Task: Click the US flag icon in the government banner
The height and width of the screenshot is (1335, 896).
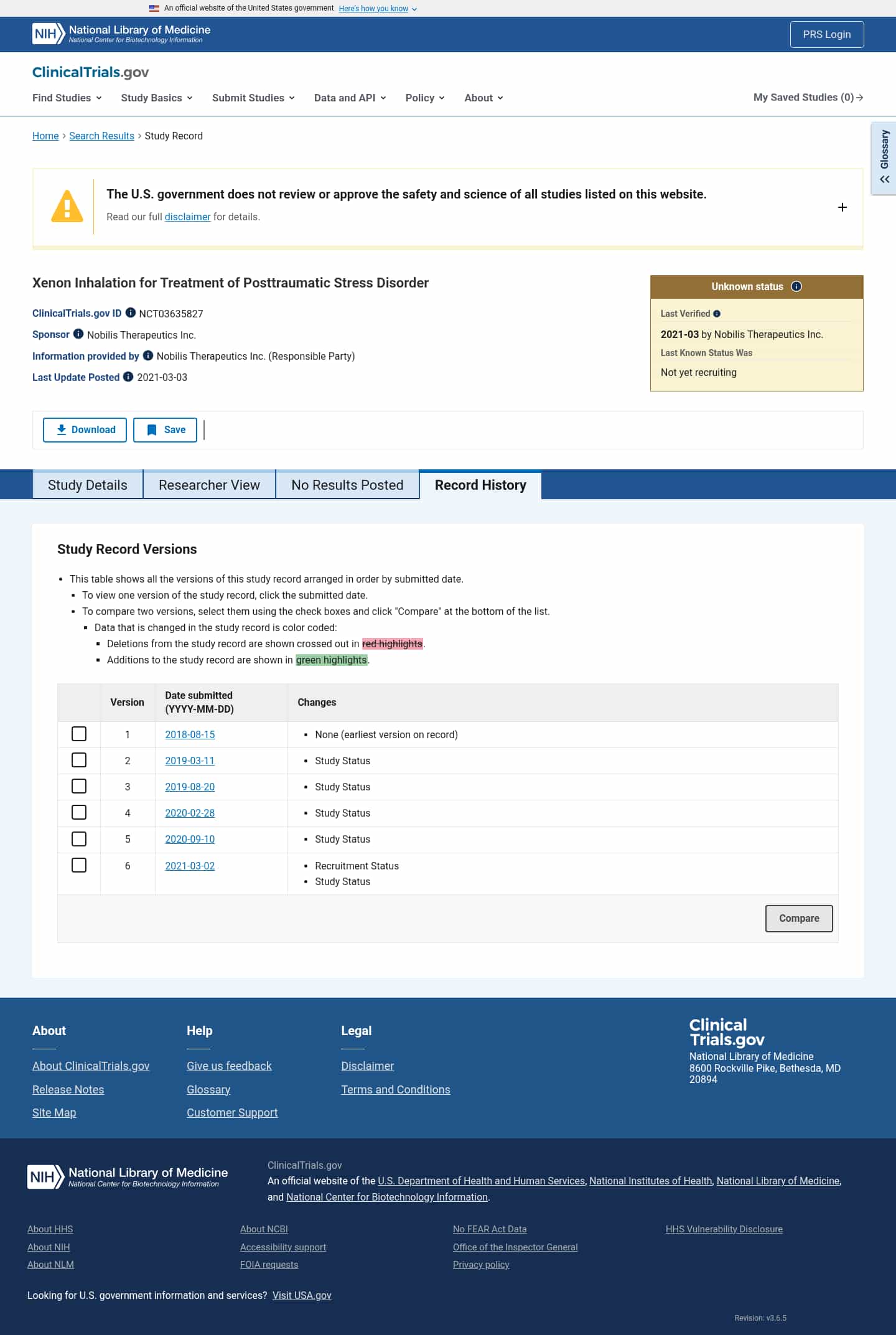Action: pos(154,8)
